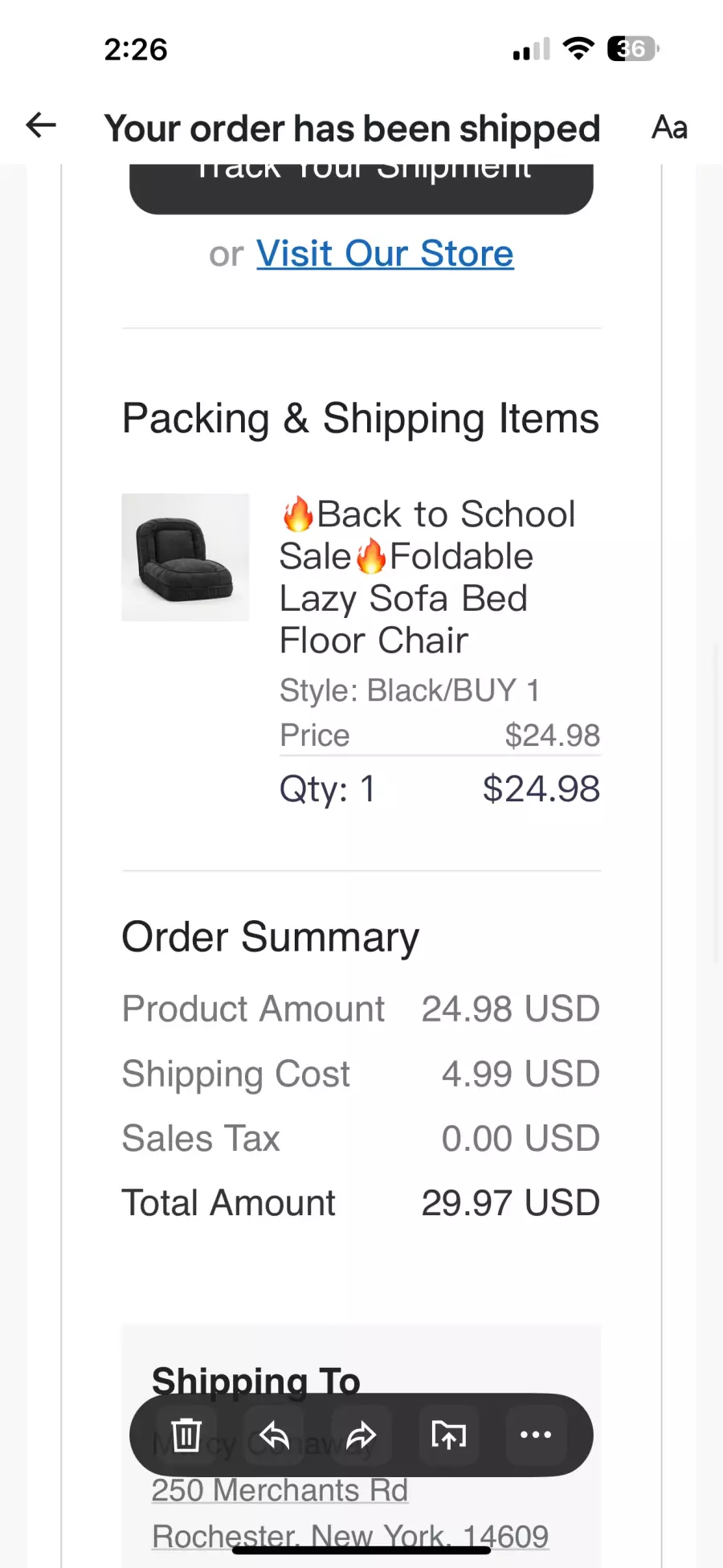Tap the 2:26 clock in status bar
The image size is (723, 1568).
pos(136,50)
